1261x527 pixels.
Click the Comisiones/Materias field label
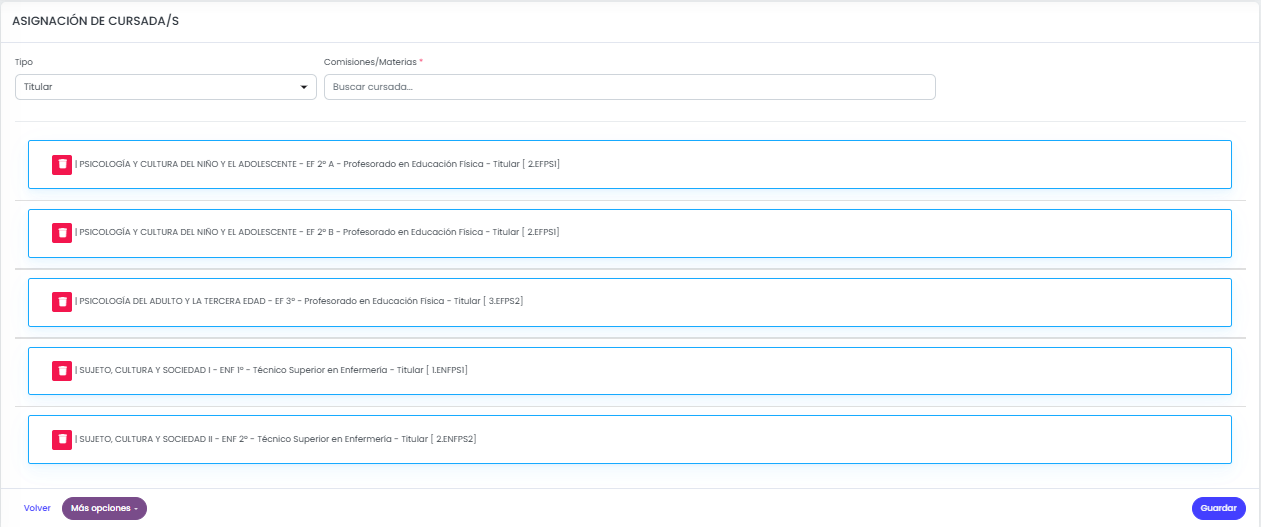tap(373, 62)
